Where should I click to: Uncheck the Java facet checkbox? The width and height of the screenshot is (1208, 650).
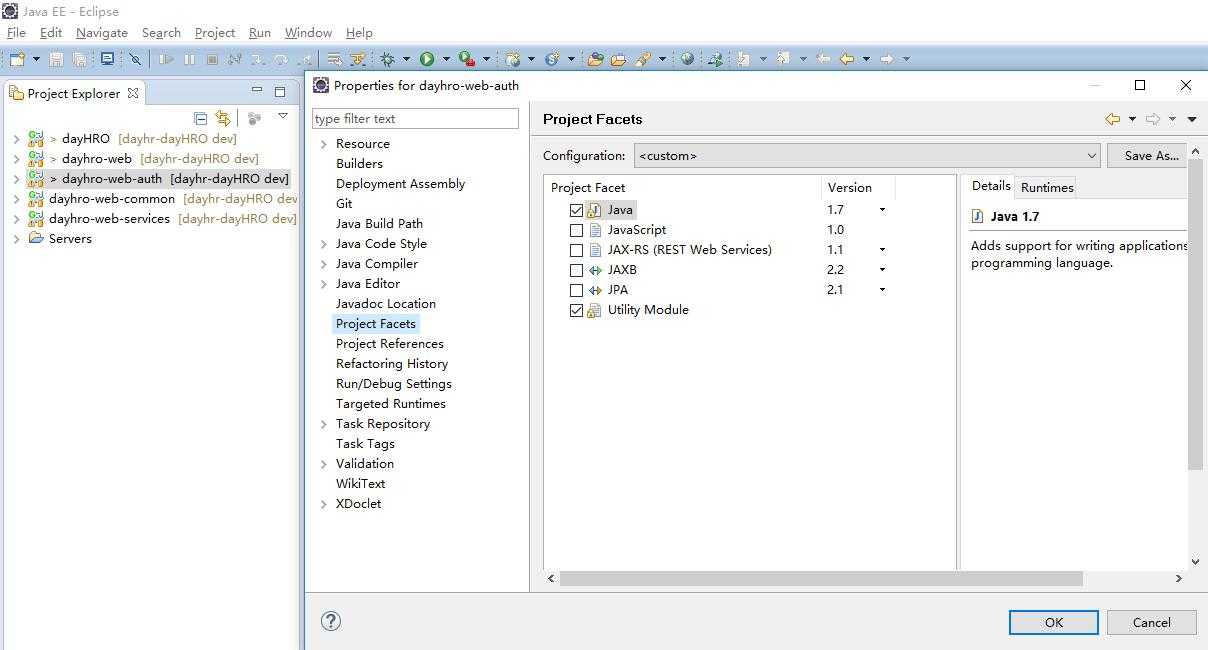(576, 210)
